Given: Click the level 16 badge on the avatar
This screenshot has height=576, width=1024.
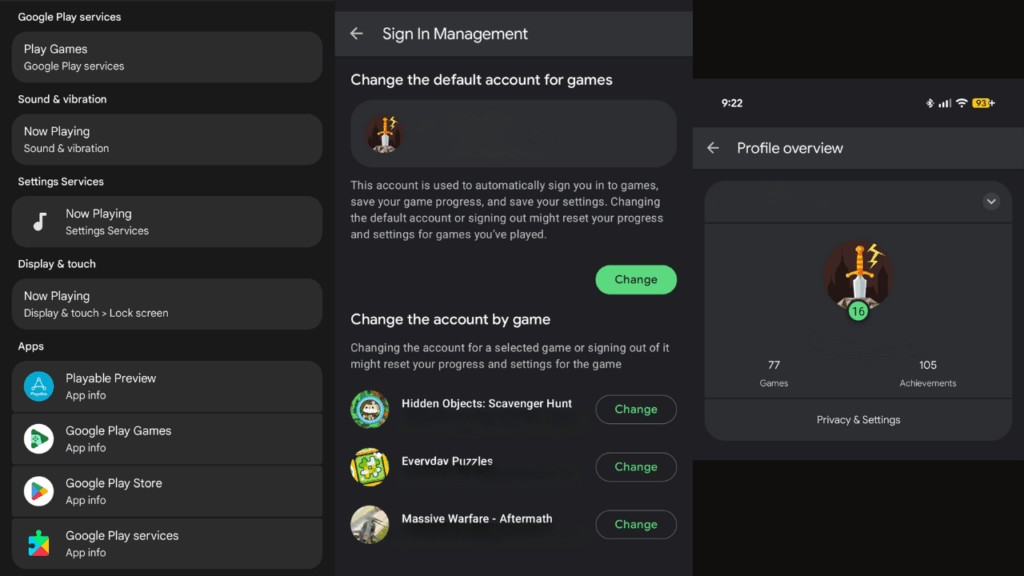Looking at the screenshot, I should click(857, 311).
